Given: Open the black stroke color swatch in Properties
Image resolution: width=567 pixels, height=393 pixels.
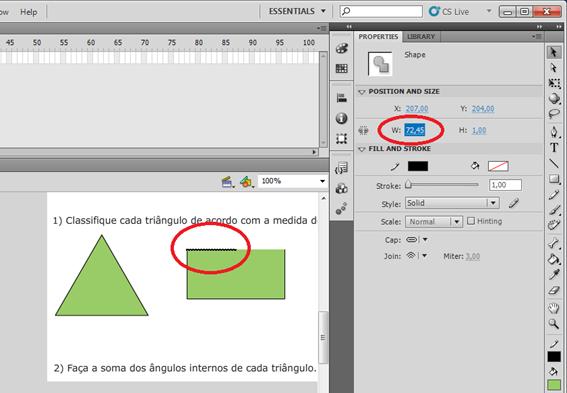Looking at the screenshot, I should coord(418,166).
